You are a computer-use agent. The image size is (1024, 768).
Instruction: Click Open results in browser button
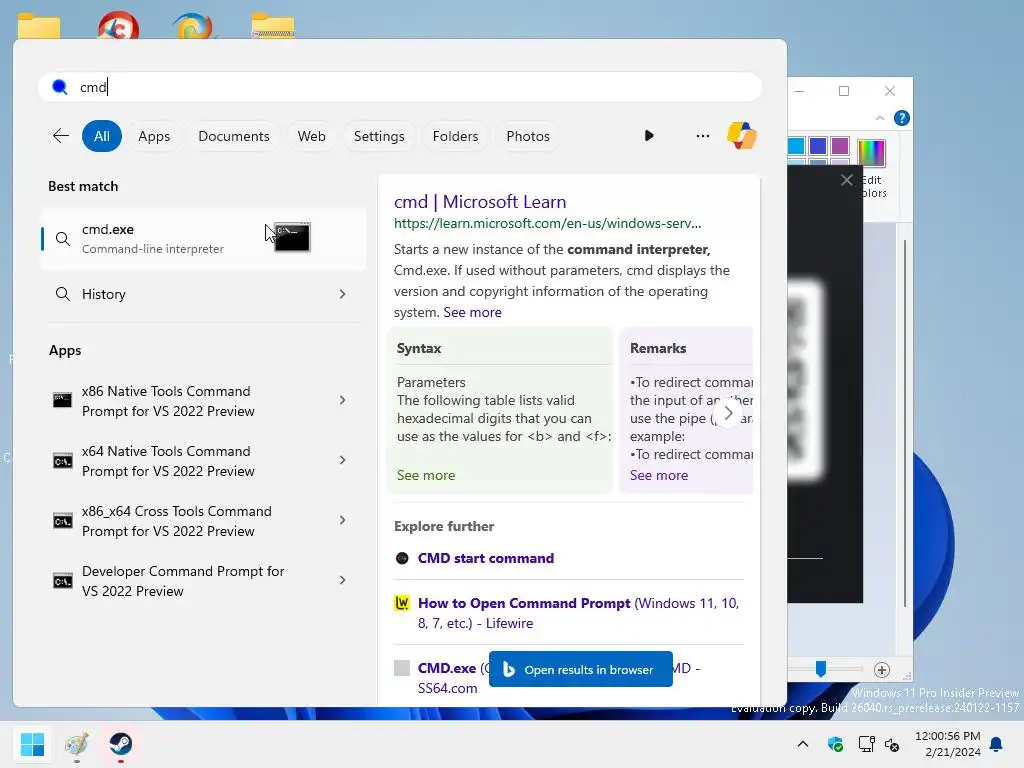pyautogui.click(x=581, y=669)
